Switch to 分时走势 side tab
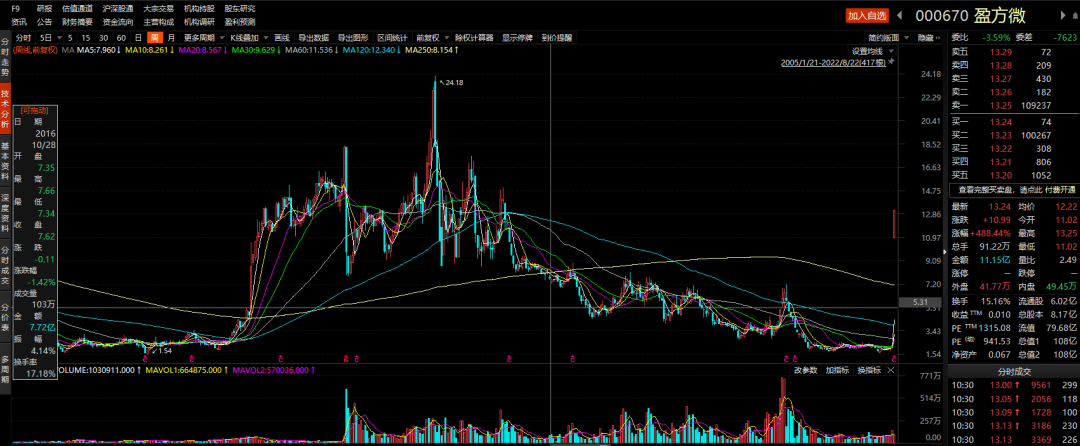The height and width of the screenshot is (446, 1080). pos(6,56)
